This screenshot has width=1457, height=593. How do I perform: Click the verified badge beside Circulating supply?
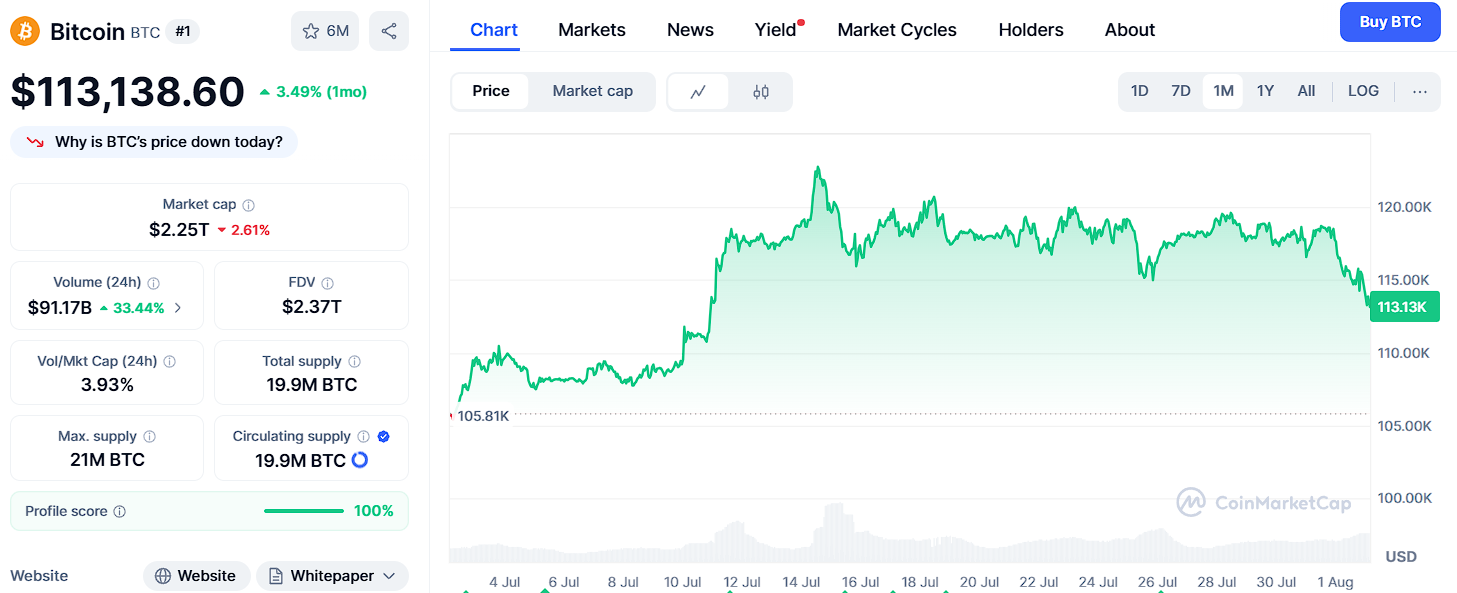[384, 436]
